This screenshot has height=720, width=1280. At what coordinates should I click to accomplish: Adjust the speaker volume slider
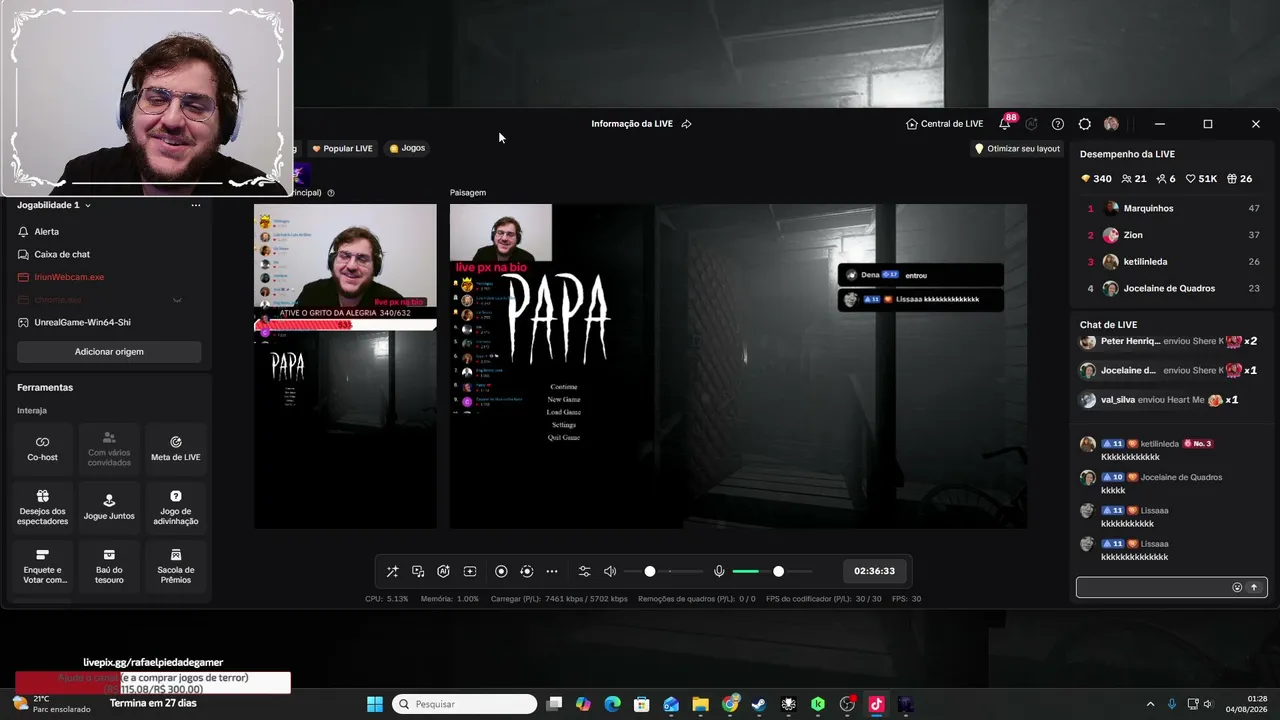[x=664, y=571]
